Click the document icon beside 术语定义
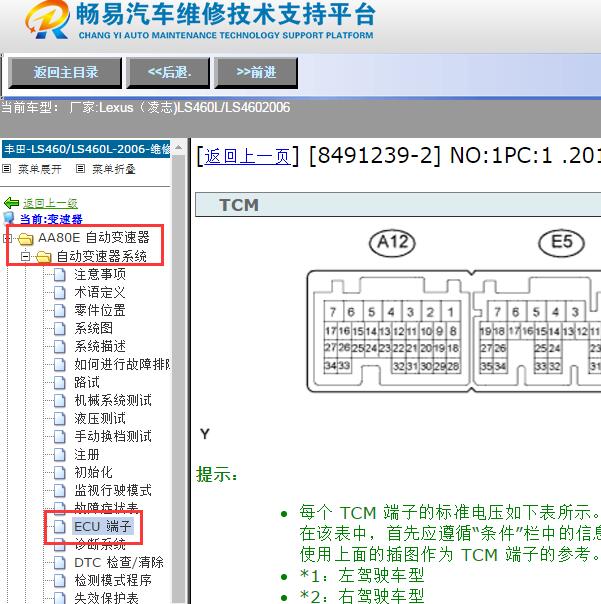This screenshot has height=604, width=601. (x=59, y=293)
